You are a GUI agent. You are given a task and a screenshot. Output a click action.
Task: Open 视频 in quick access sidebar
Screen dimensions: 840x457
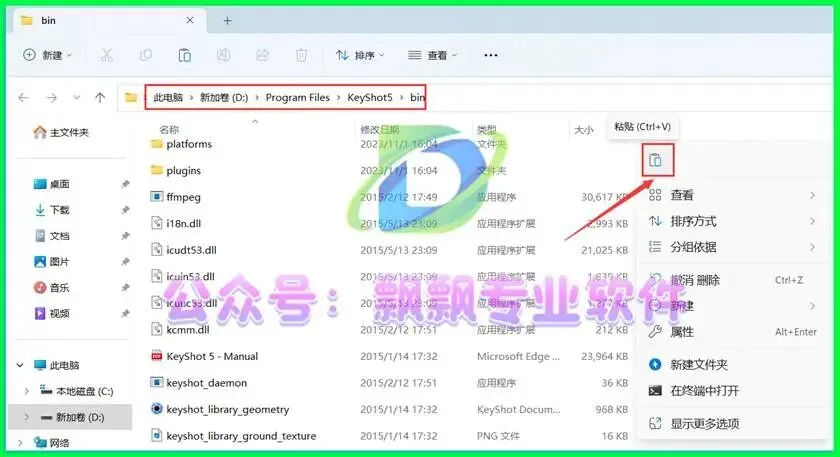click(x=52, y=313)
